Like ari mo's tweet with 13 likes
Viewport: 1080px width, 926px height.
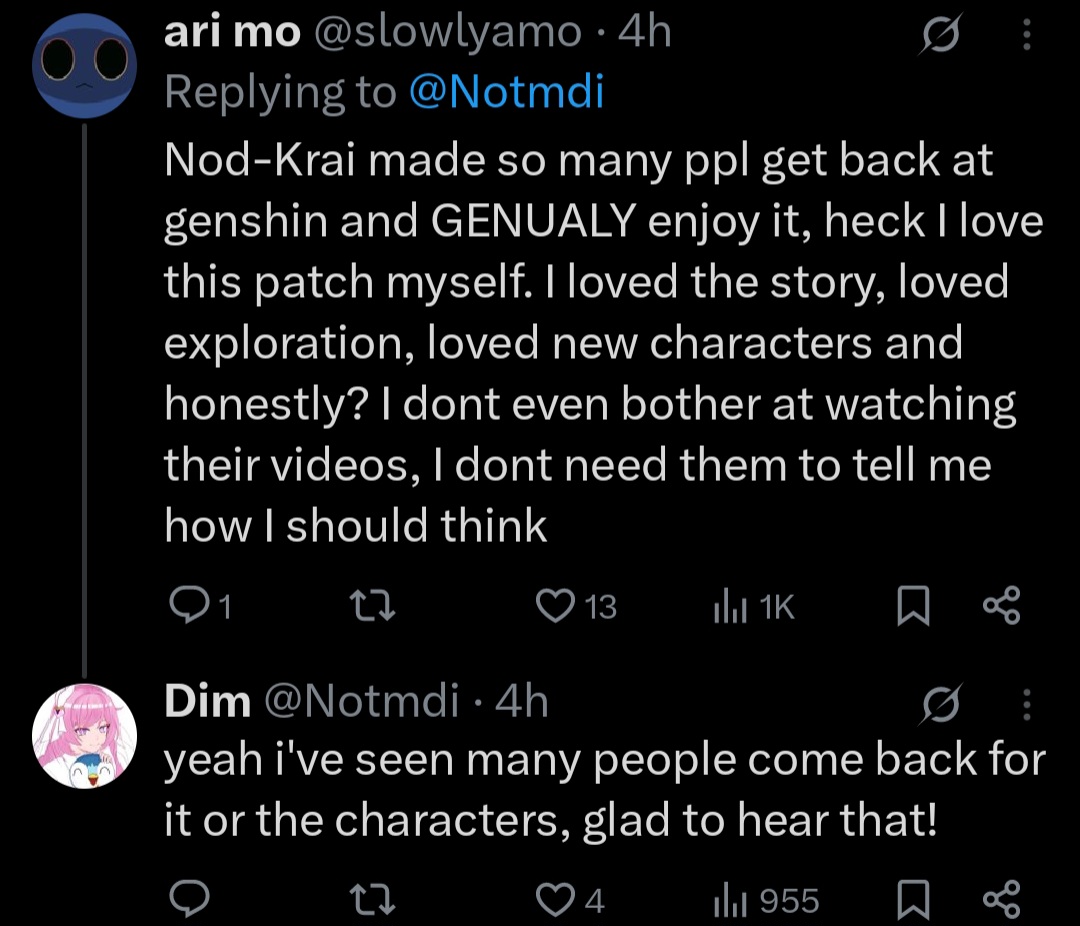pos(576,606)
